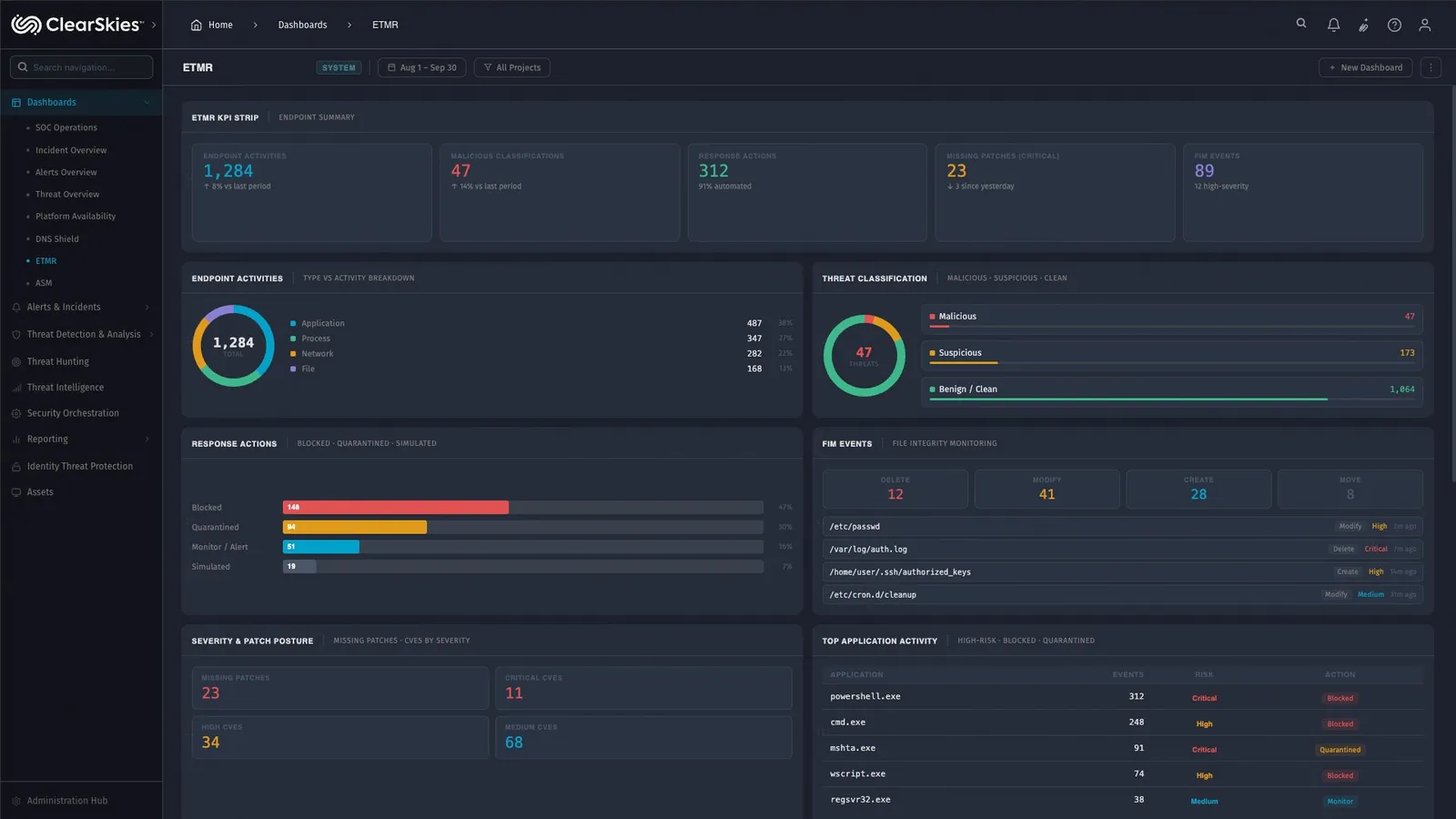The height and width of the screenshot is (819, 1456).
Task: Click New Dashboard button
Action: tap(1366, 67)
